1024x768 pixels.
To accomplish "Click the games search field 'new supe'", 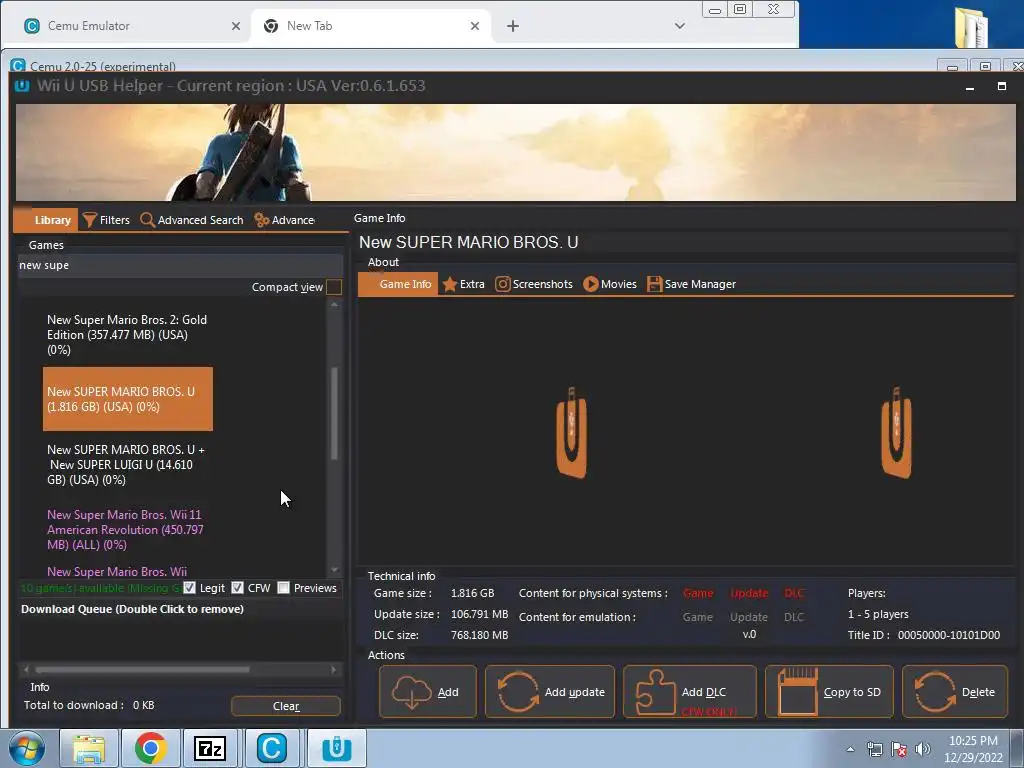I will (180, 265).
